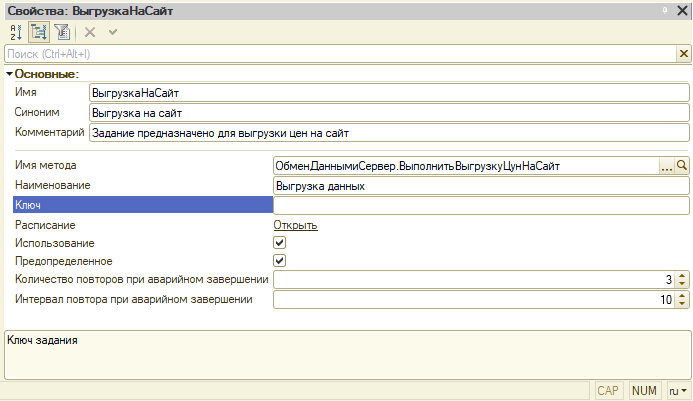Edit the Интервал повтора number field

[x=475, y=299]
